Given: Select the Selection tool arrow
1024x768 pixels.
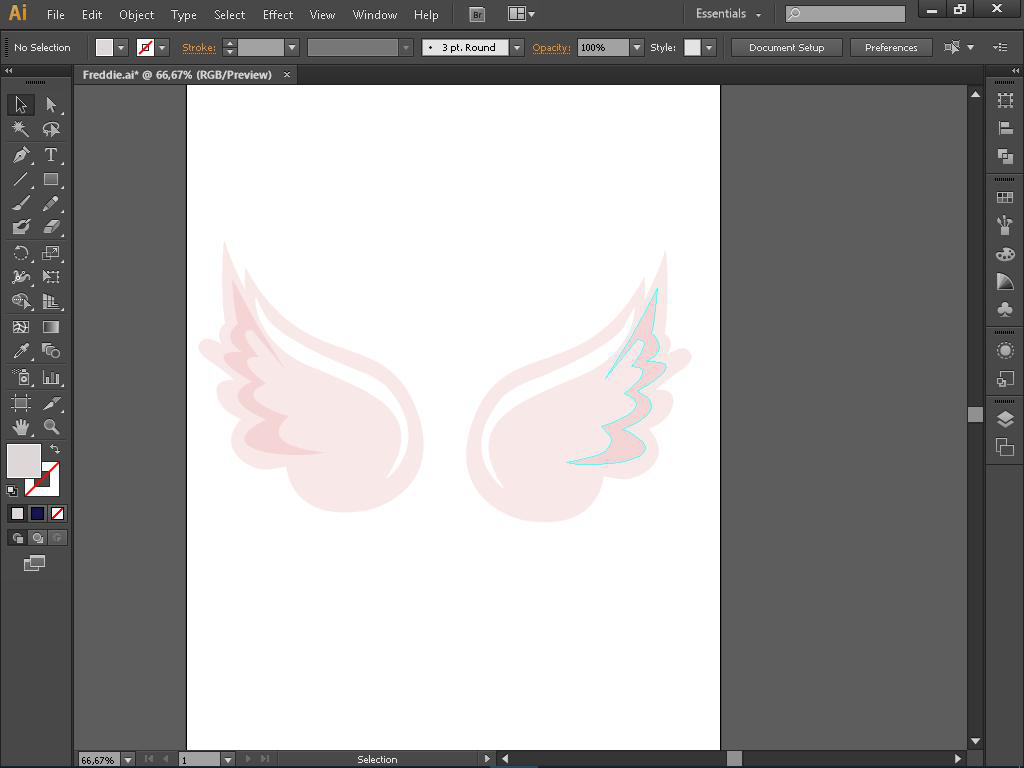Looking at the screenshot, I should pyautogui.click(x=21, y=104).
